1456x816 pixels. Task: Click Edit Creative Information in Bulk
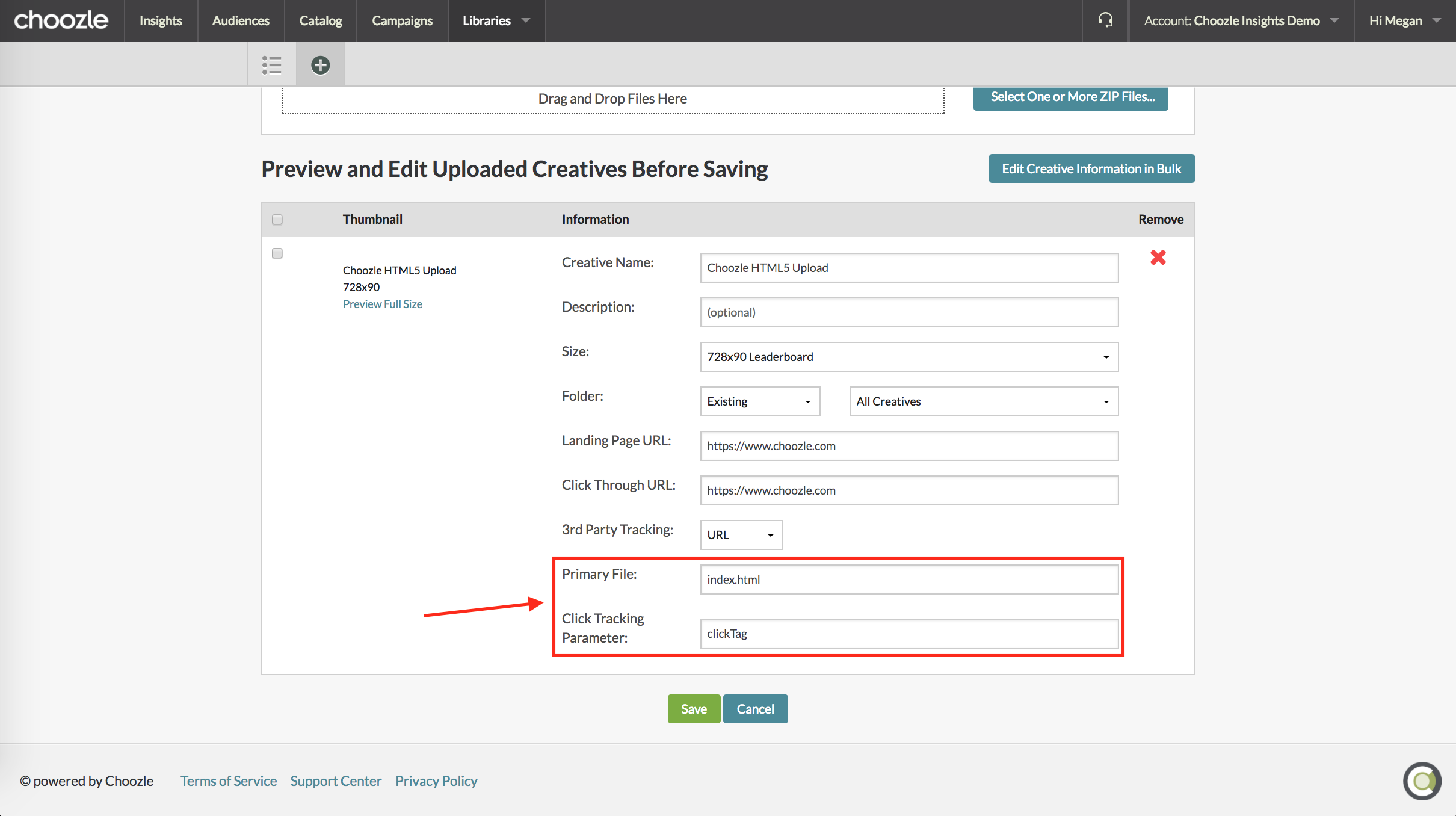pyautogui.click(x=1091, y=168)
